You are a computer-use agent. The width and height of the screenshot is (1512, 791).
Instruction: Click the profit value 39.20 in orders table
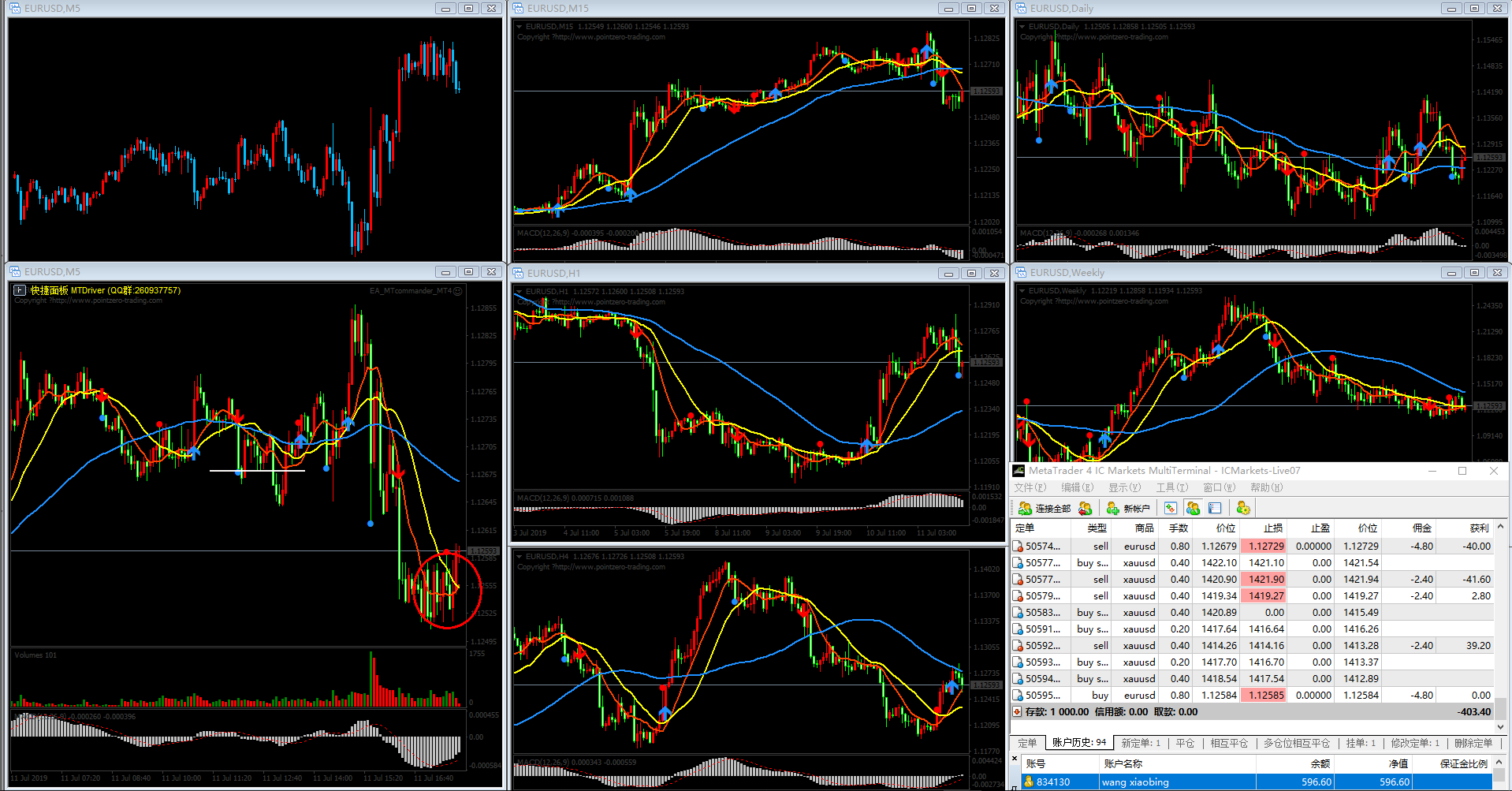(x=1478, y=645)
